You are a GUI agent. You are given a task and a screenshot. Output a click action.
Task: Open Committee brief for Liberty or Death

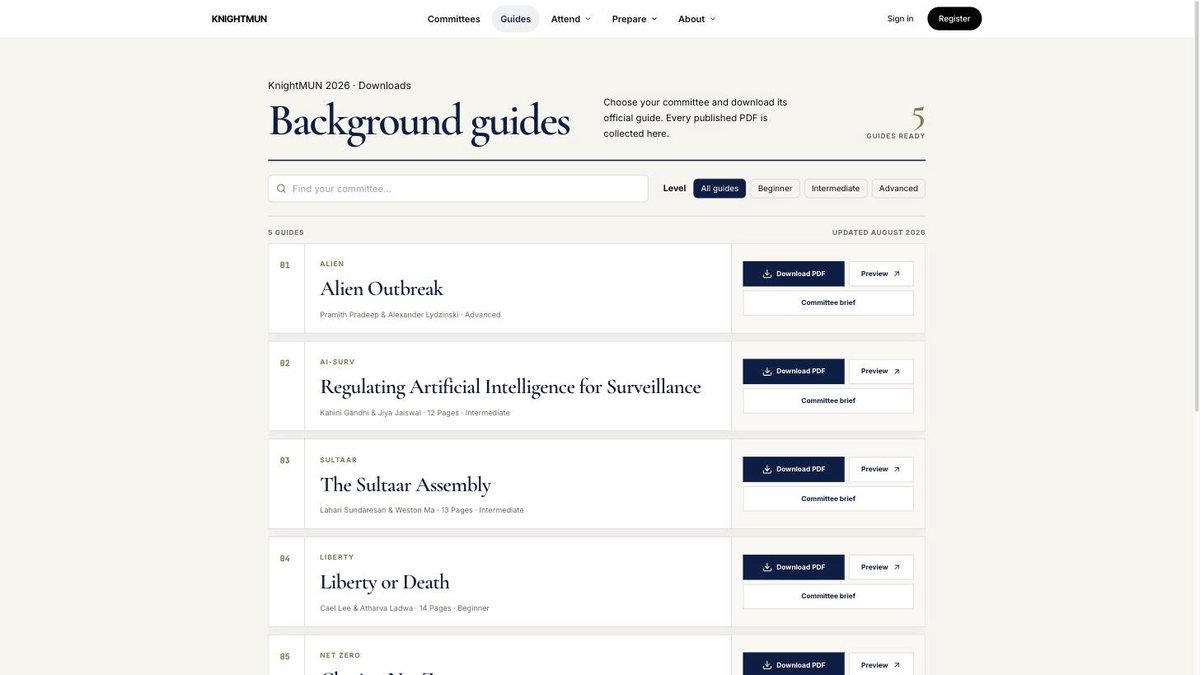point(828,597)
